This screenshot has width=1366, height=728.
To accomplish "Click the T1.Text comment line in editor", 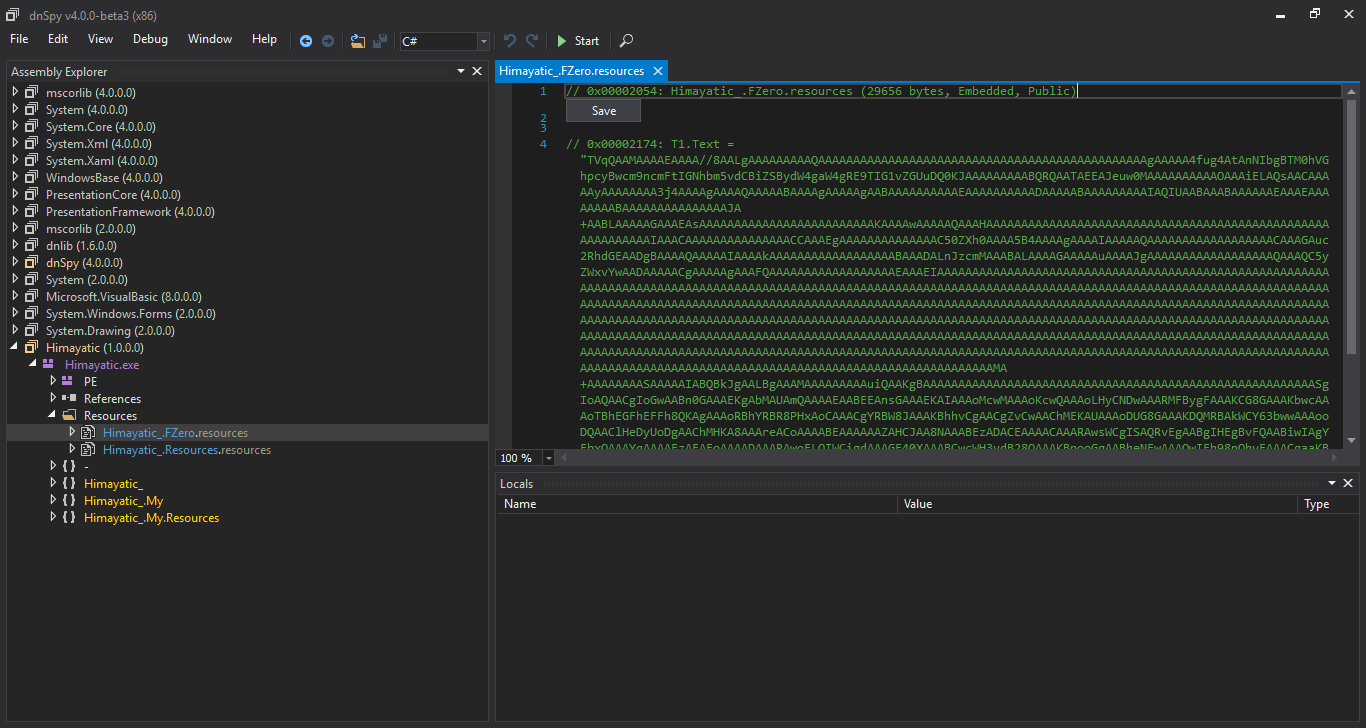I will [x=650, y=144].
